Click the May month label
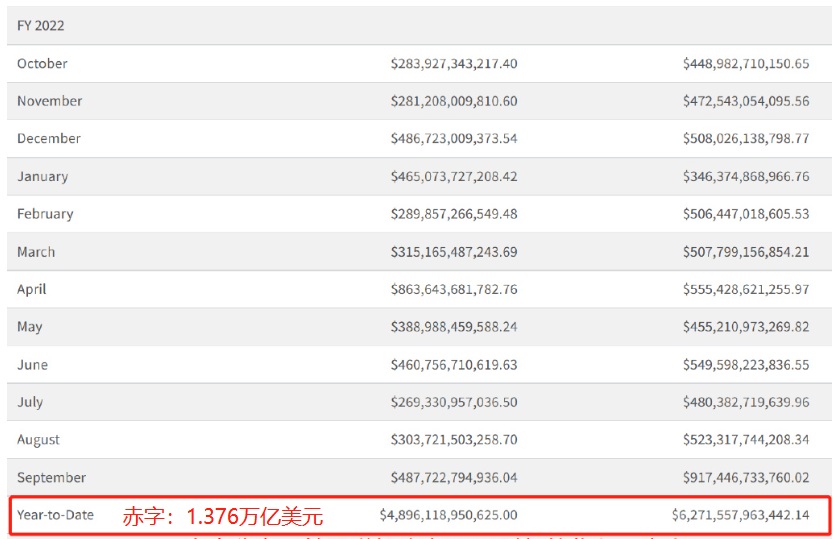This screenshot has height=539, width=840. (30, 327)
